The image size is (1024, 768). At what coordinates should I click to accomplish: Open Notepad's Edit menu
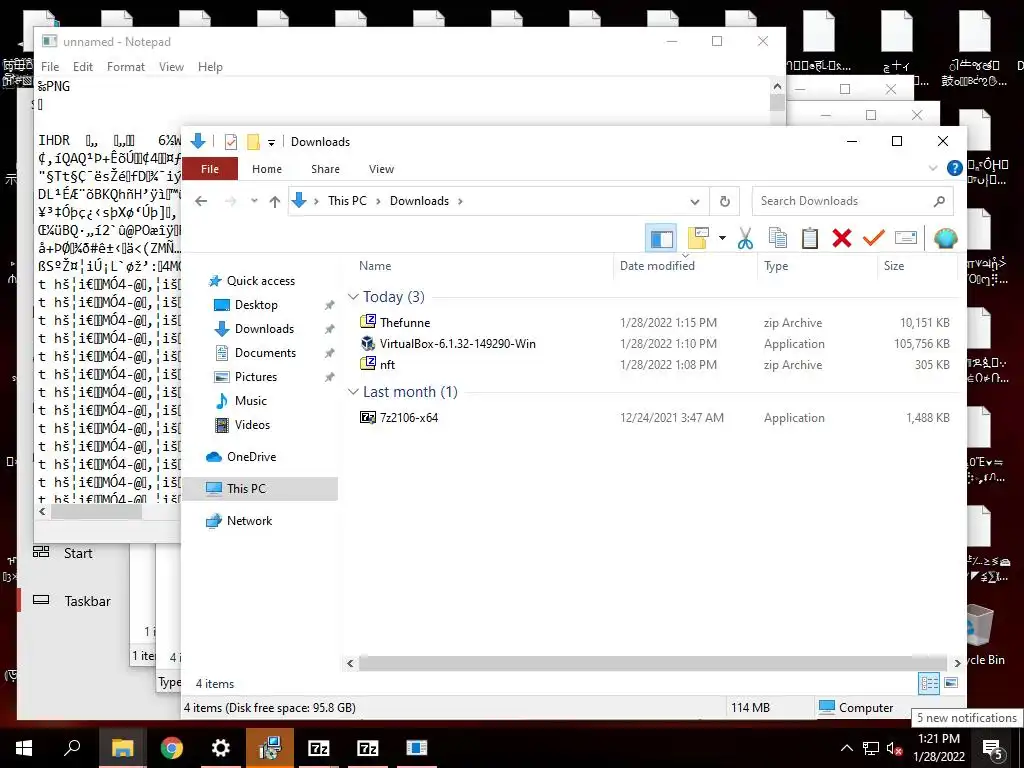coord(83,67)
